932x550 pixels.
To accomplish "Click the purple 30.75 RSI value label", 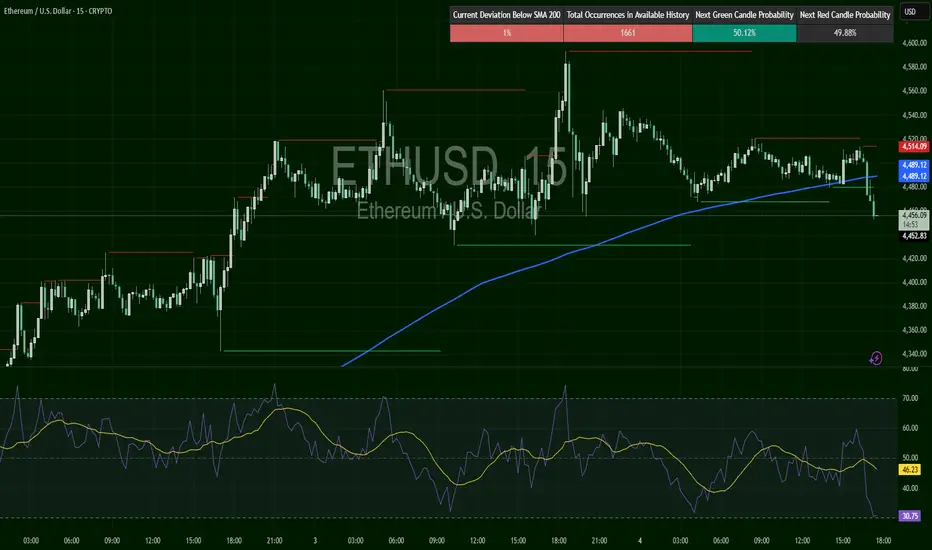I will point(911,516).
